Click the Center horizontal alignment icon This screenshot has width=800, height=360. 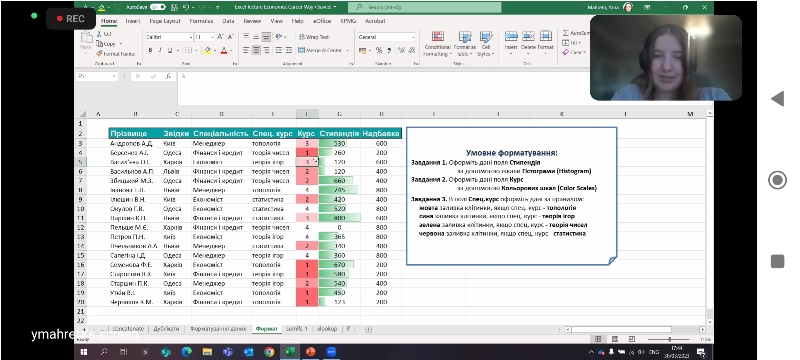256,50
